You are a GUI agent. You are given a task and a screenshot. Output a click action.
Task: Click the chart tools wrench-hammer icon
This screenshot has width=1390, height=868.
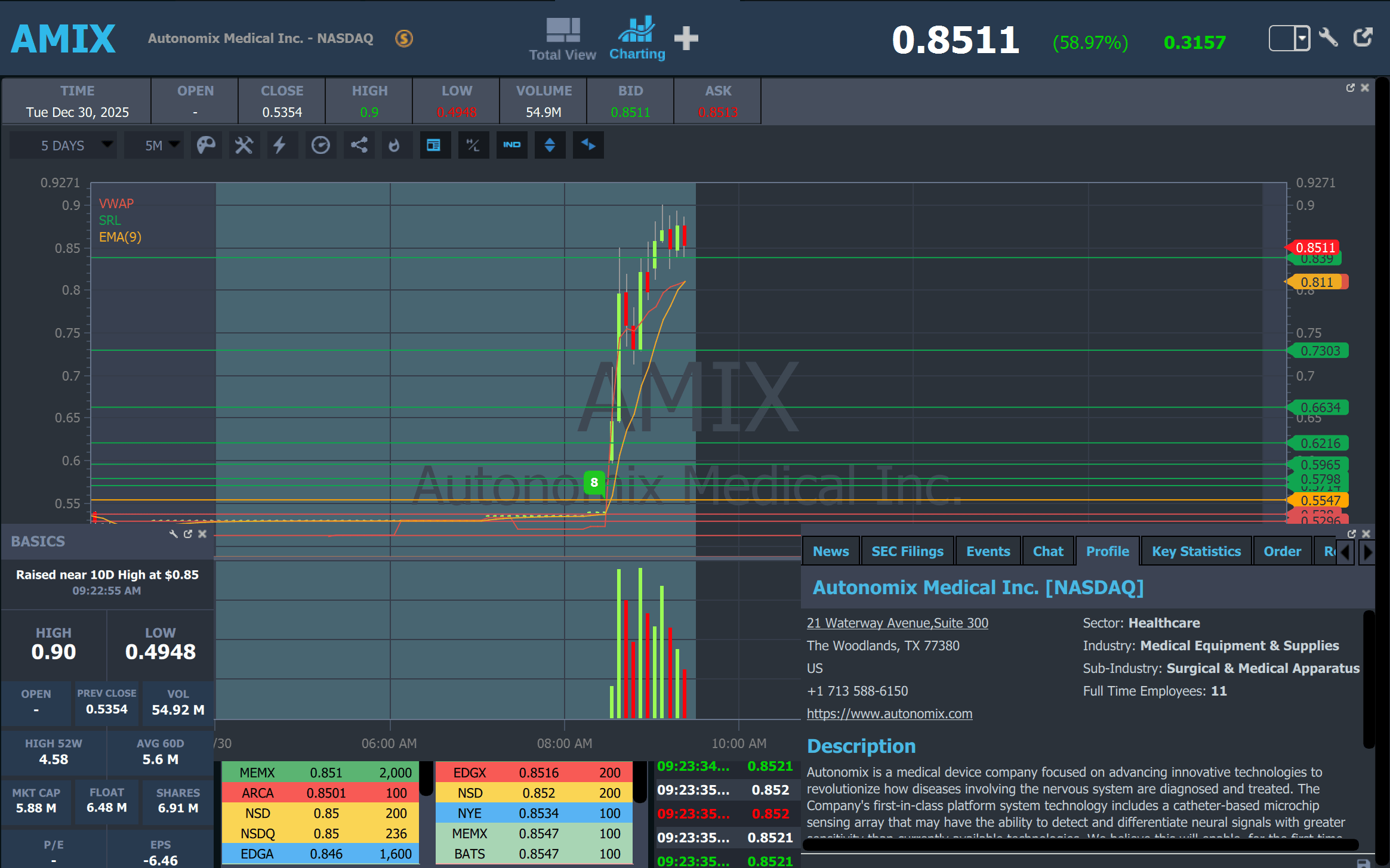click(x=244, y=145)
